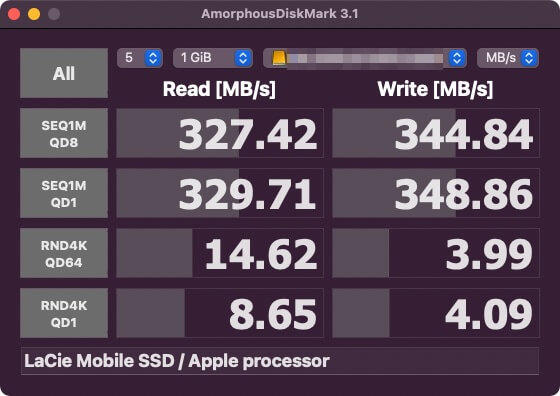Expand the MB/s unit dropdown
Screen dimensions: 560x396
[x=508, y=58]
